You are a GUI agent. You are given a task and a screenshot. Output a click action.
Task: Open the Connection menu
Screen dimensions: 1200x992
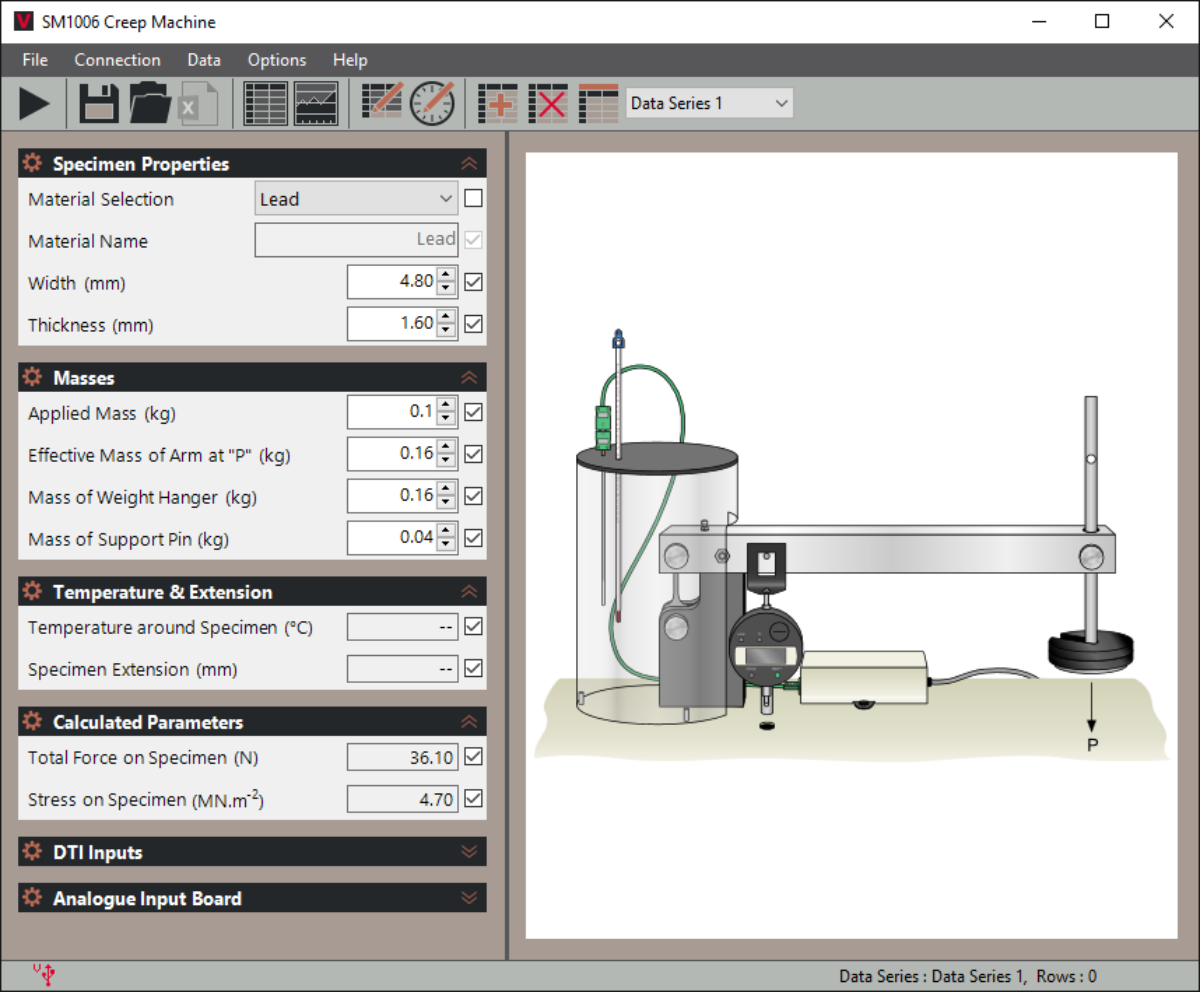point(117,60)
